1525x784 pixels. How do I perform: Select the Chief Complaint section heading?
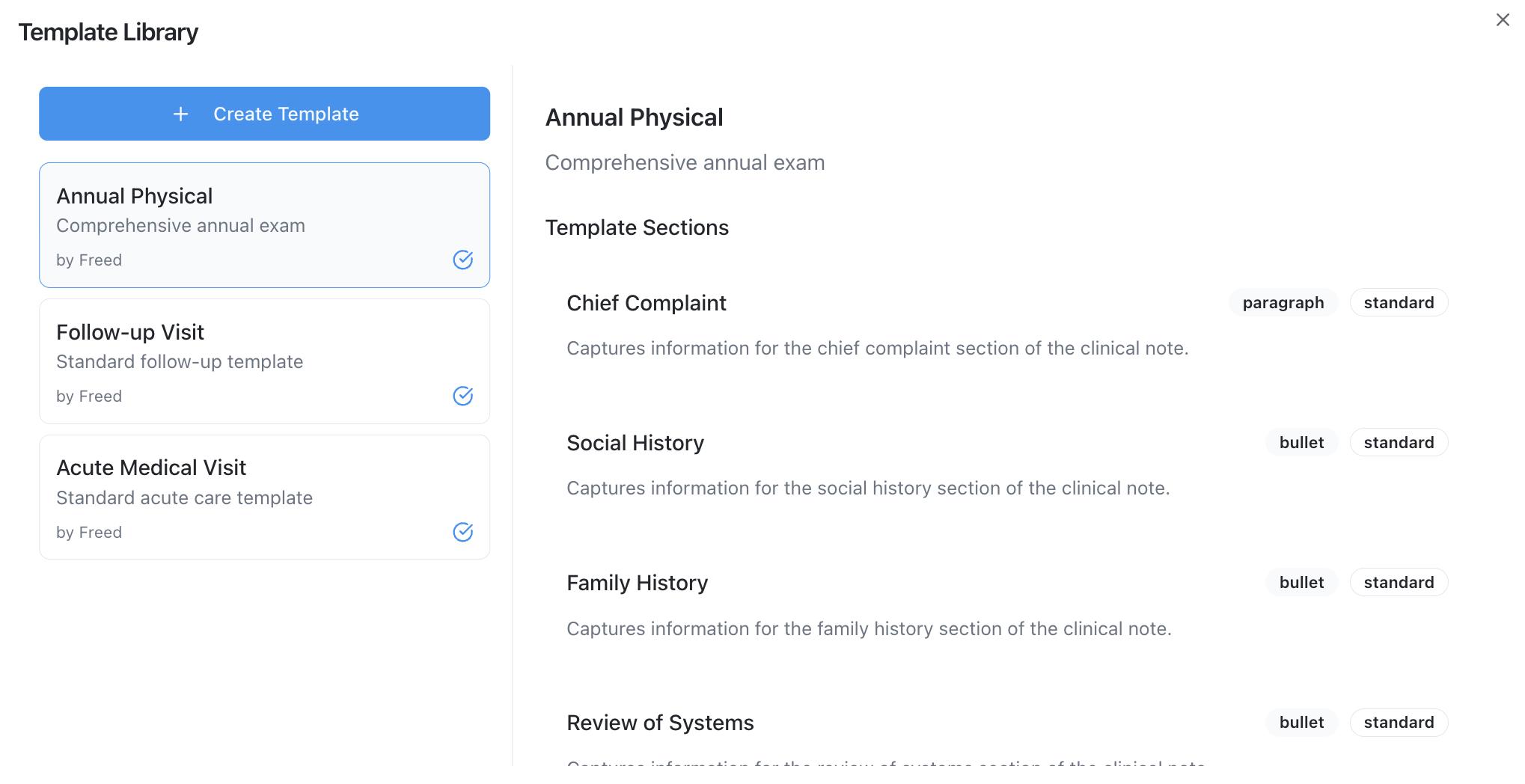tap(647, 303)
